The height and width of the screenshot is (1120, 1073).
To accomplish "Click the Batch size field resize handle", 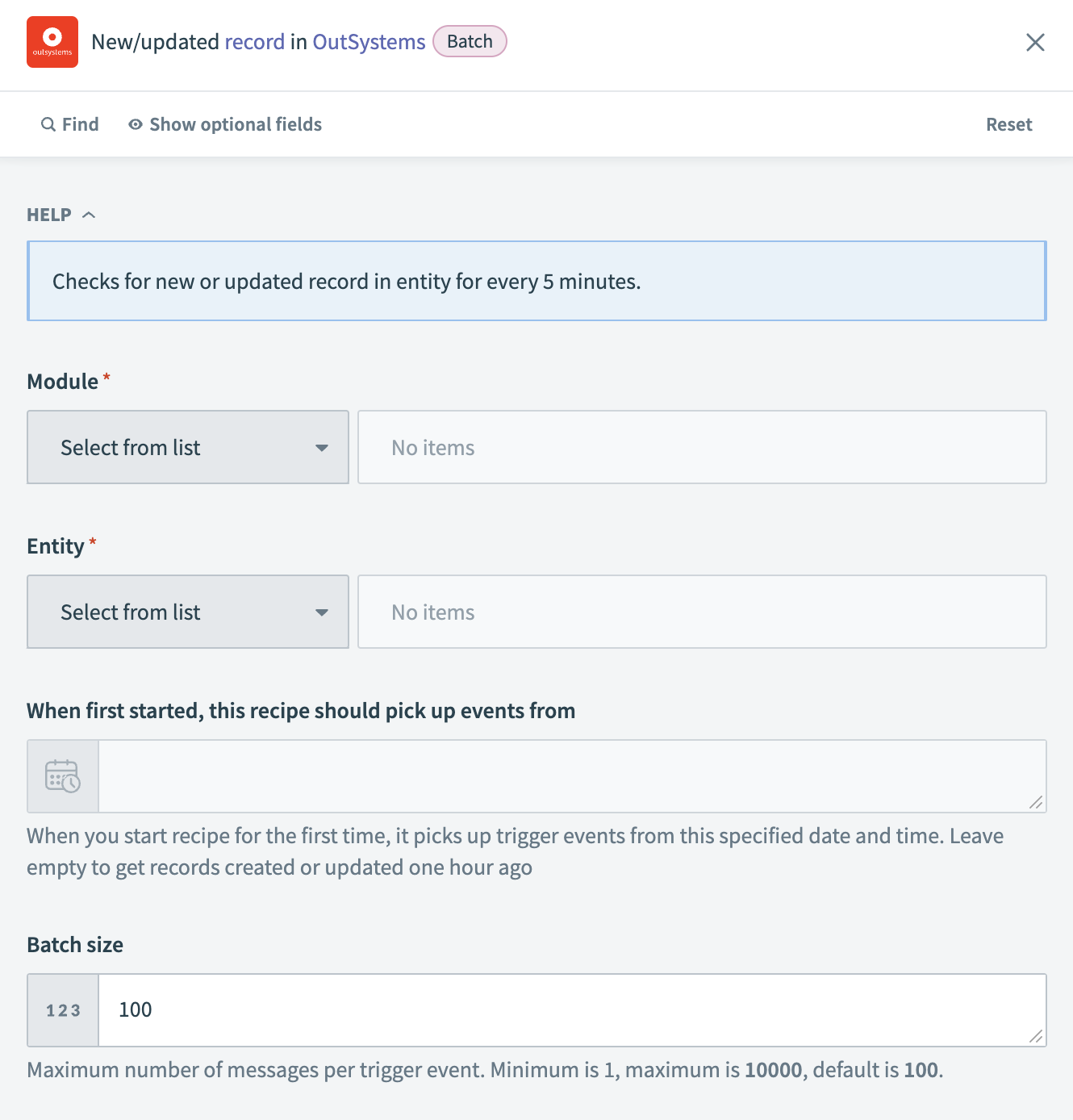I will pyautogui.click(x=1037, y=1036).
